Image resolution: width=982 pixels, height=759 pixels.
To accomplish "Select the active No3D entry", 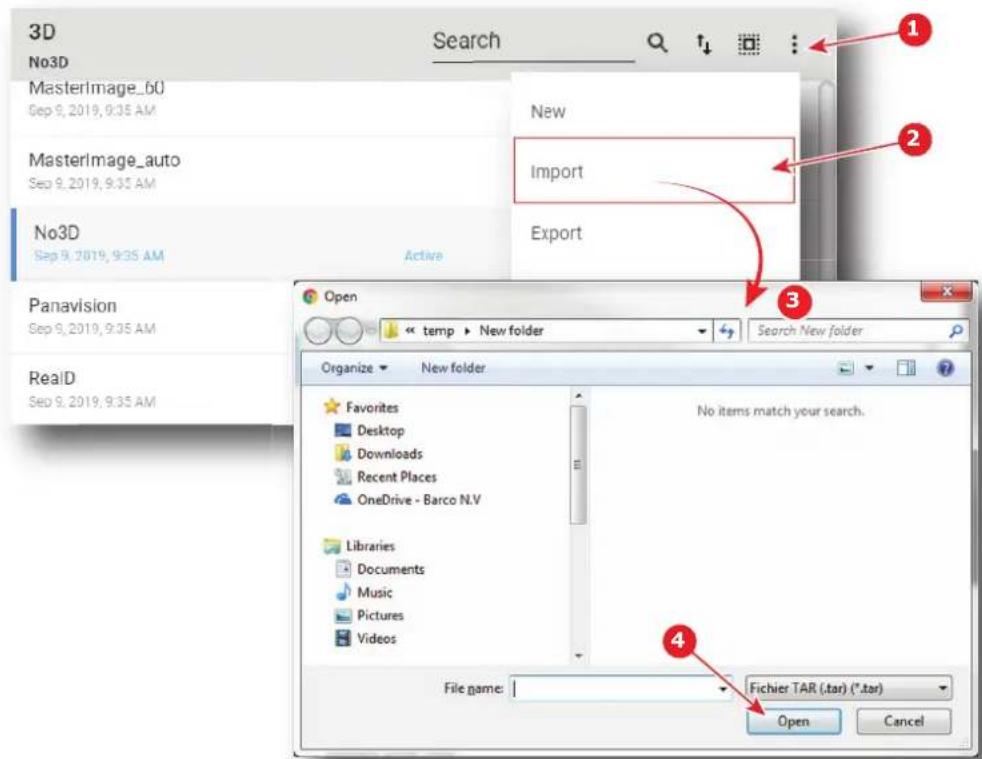I will 260,244.
